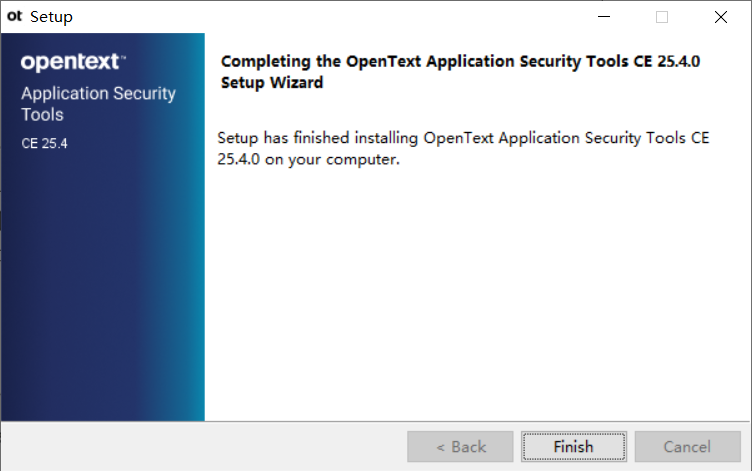
Task: Click the disabled Cancel button
Action: 687,447
